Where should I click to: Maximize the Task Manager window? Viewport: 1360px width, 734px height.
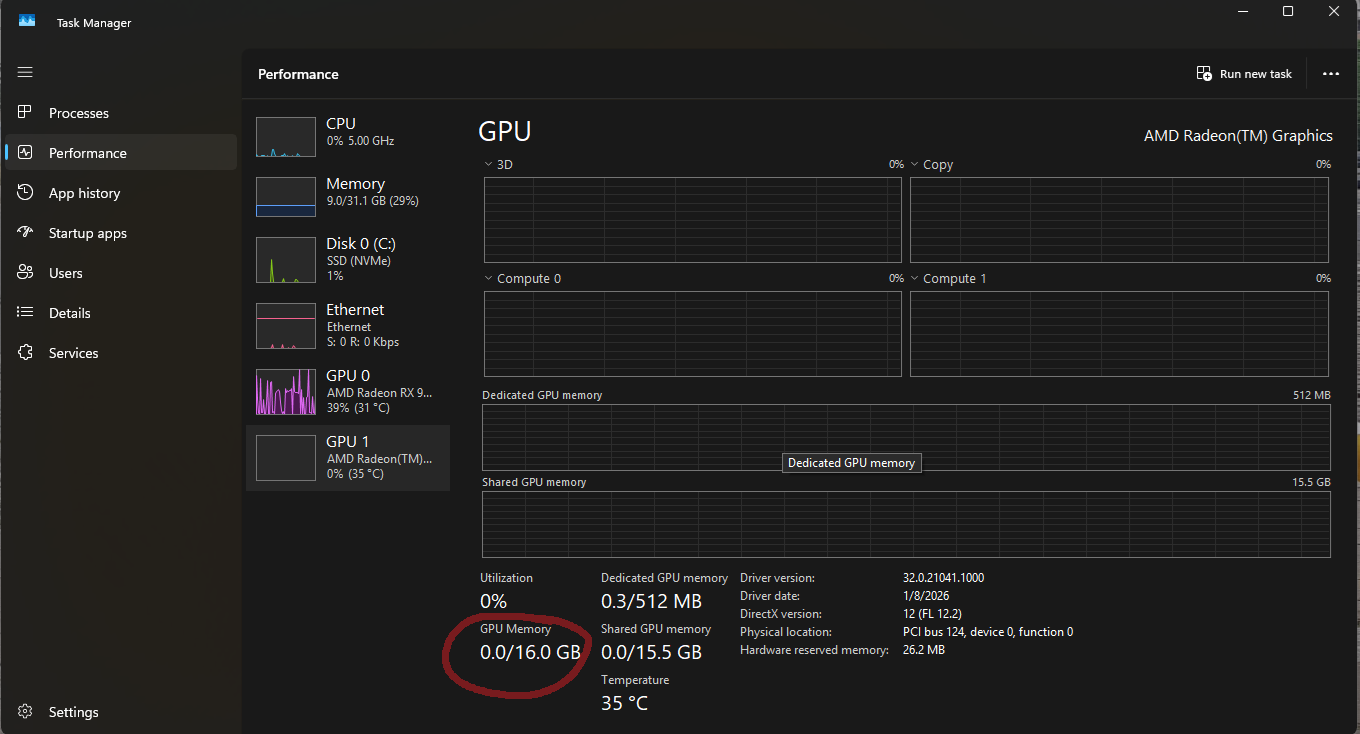1288,11
